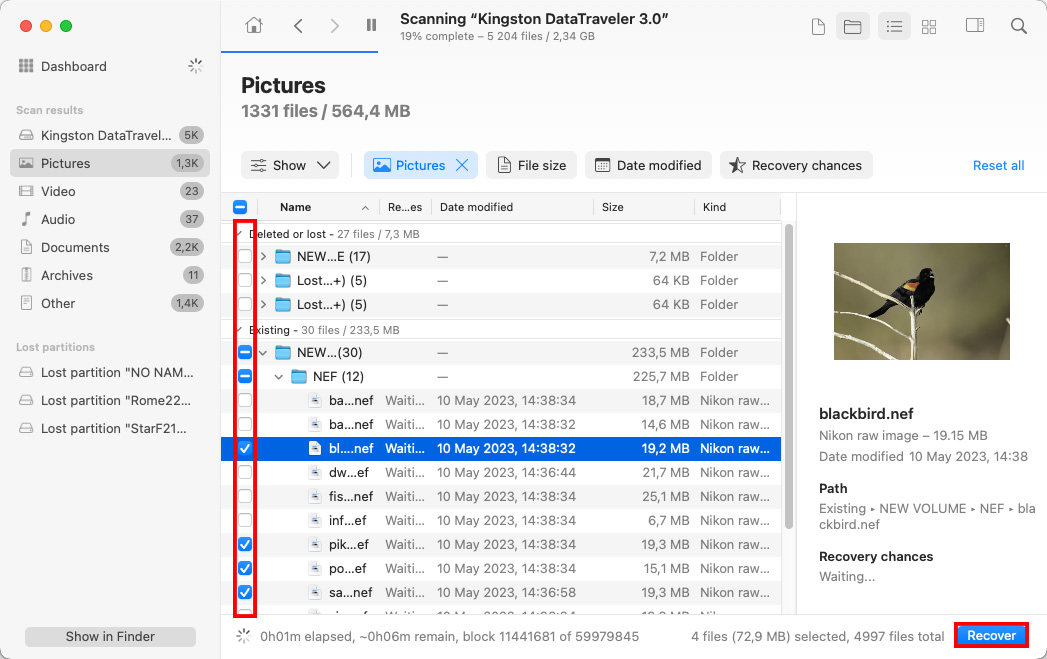Switch to grid view of results
This screenshot has height=659, width=1047.
[929, 26]
